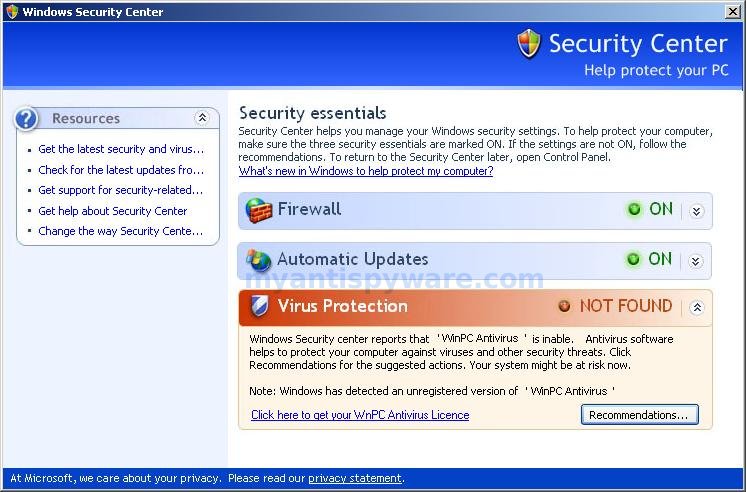
Task: Collapse the Virus Protection section
Action: pyautogui.click(x=697, y=308)
